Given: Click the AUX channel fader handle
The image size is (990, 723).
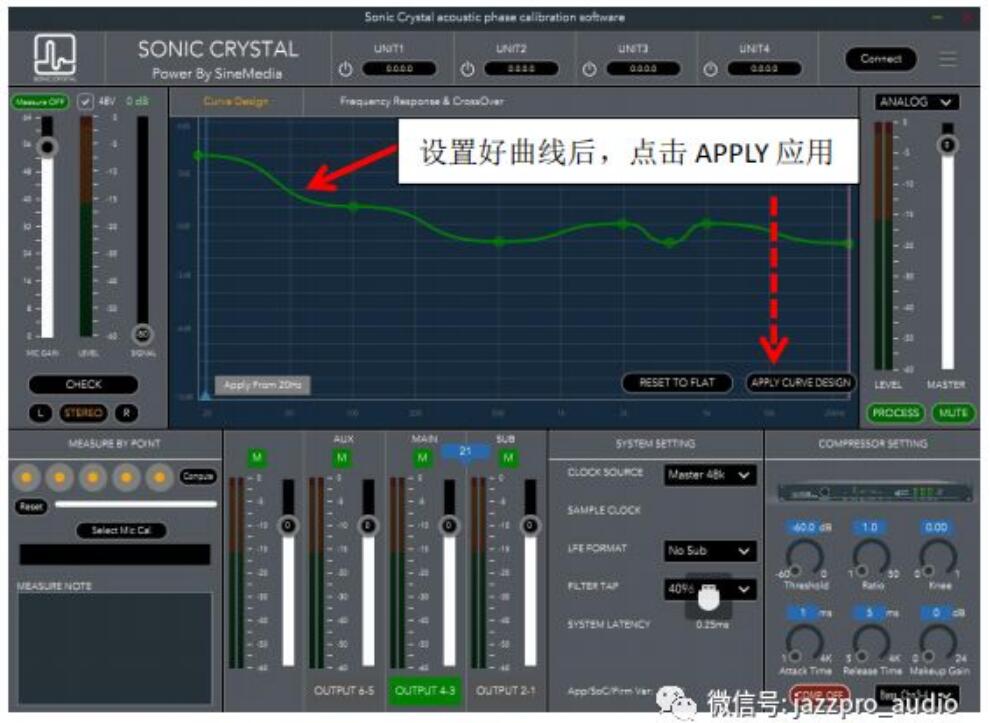Looking at the screenshot, I should tap(368, 525).
